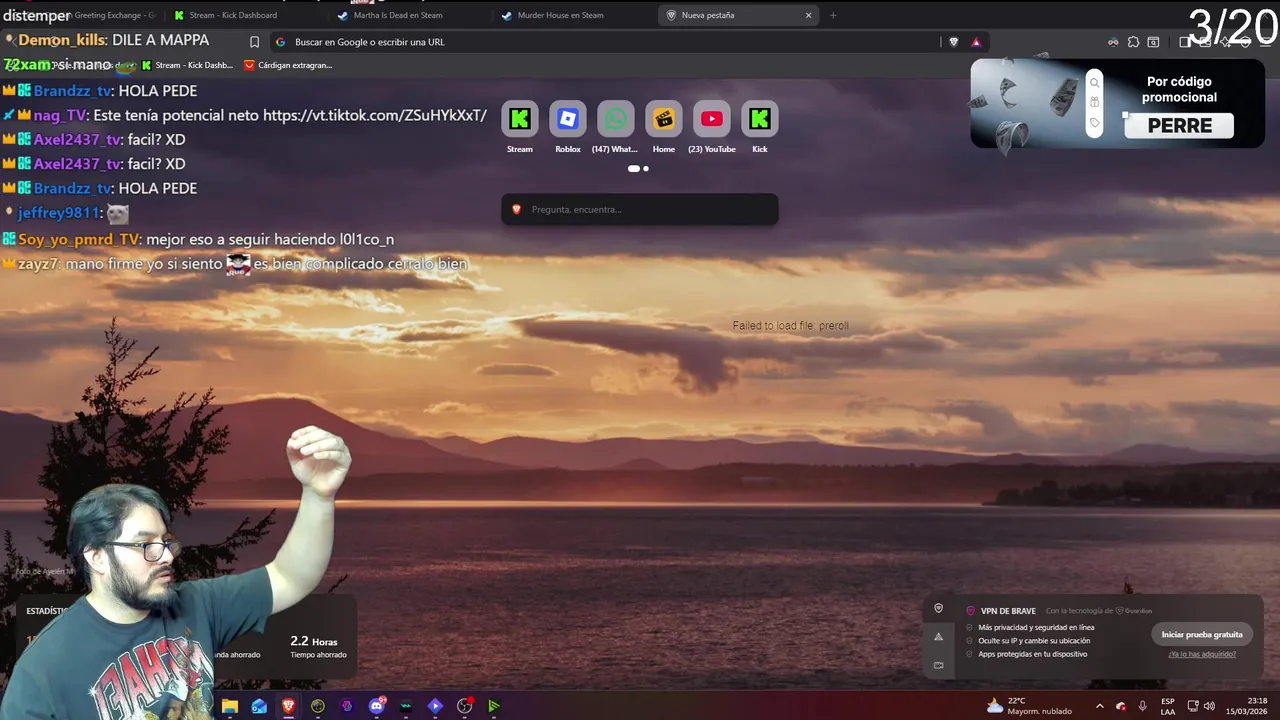Open Outlook from the taskbar
Viewport: 1280px width, 720px height.
point(259,706)
